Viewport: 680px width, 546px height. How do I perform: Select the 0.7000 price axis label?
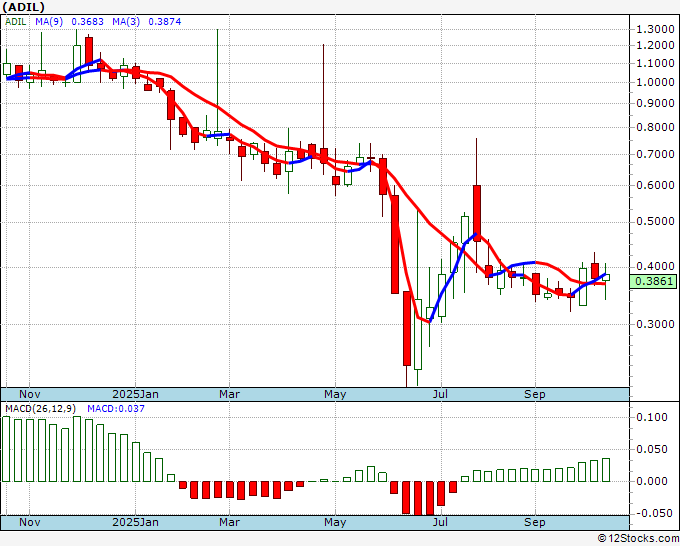(655, 154)
